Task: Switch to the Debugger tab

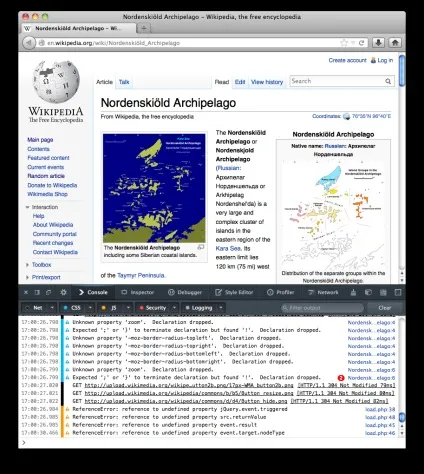Action: point(185,292)
